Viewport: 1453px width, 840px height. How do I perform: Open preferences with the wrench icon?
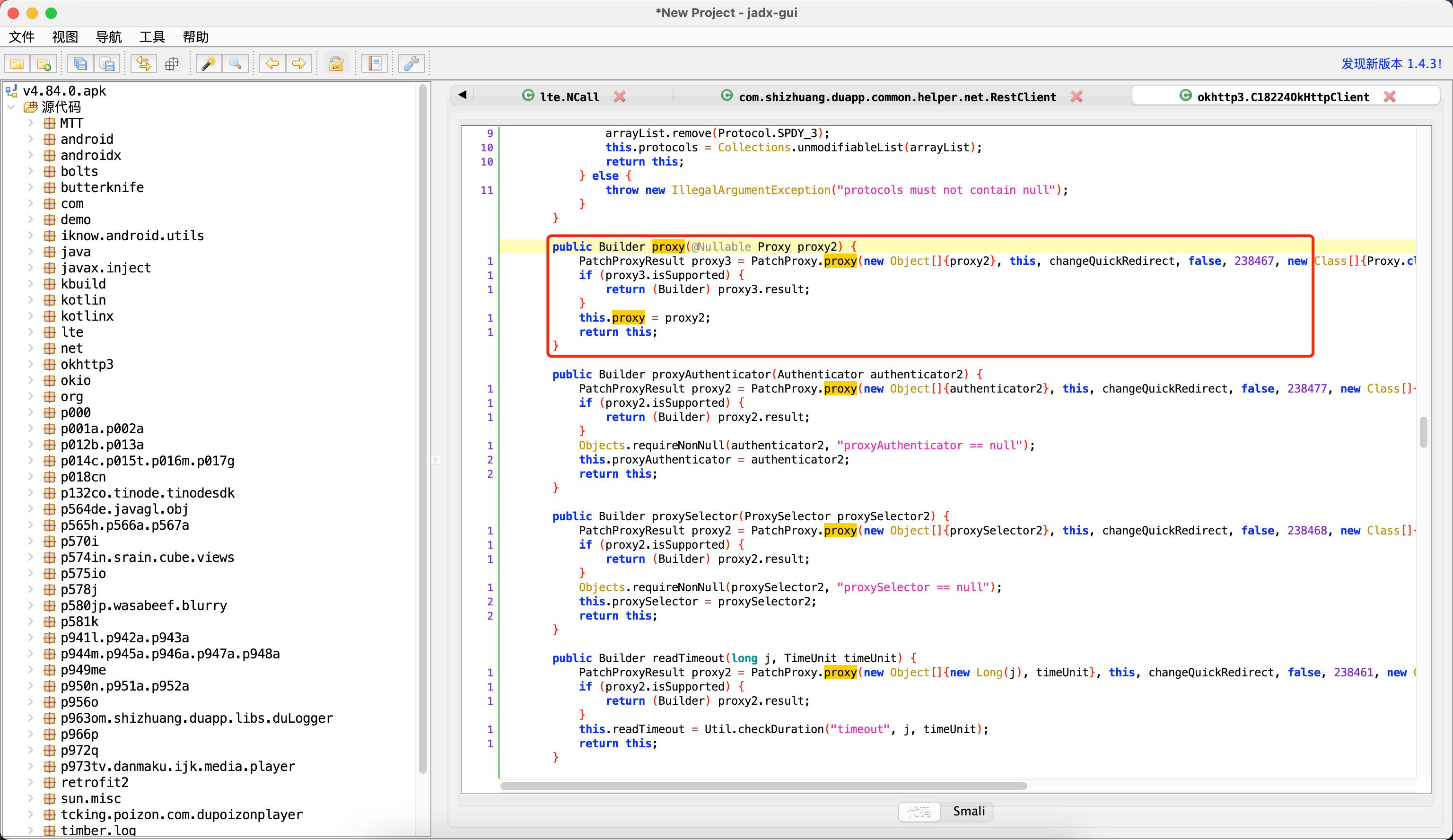411,63
